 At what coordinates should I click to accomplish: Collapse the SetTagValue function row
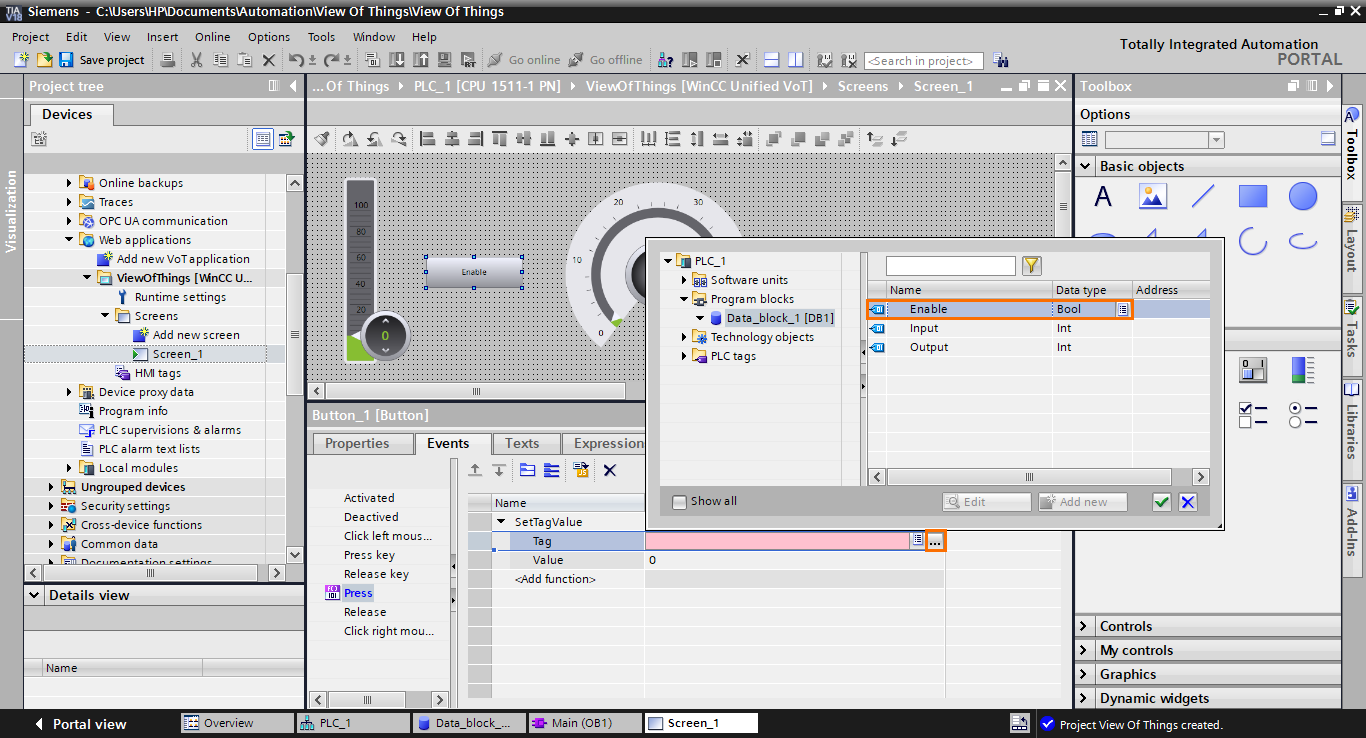(502, 522)
